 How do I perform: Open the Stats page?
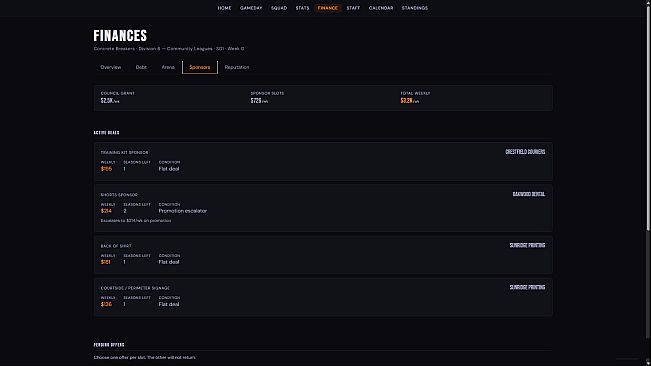[x=302, y=8]
